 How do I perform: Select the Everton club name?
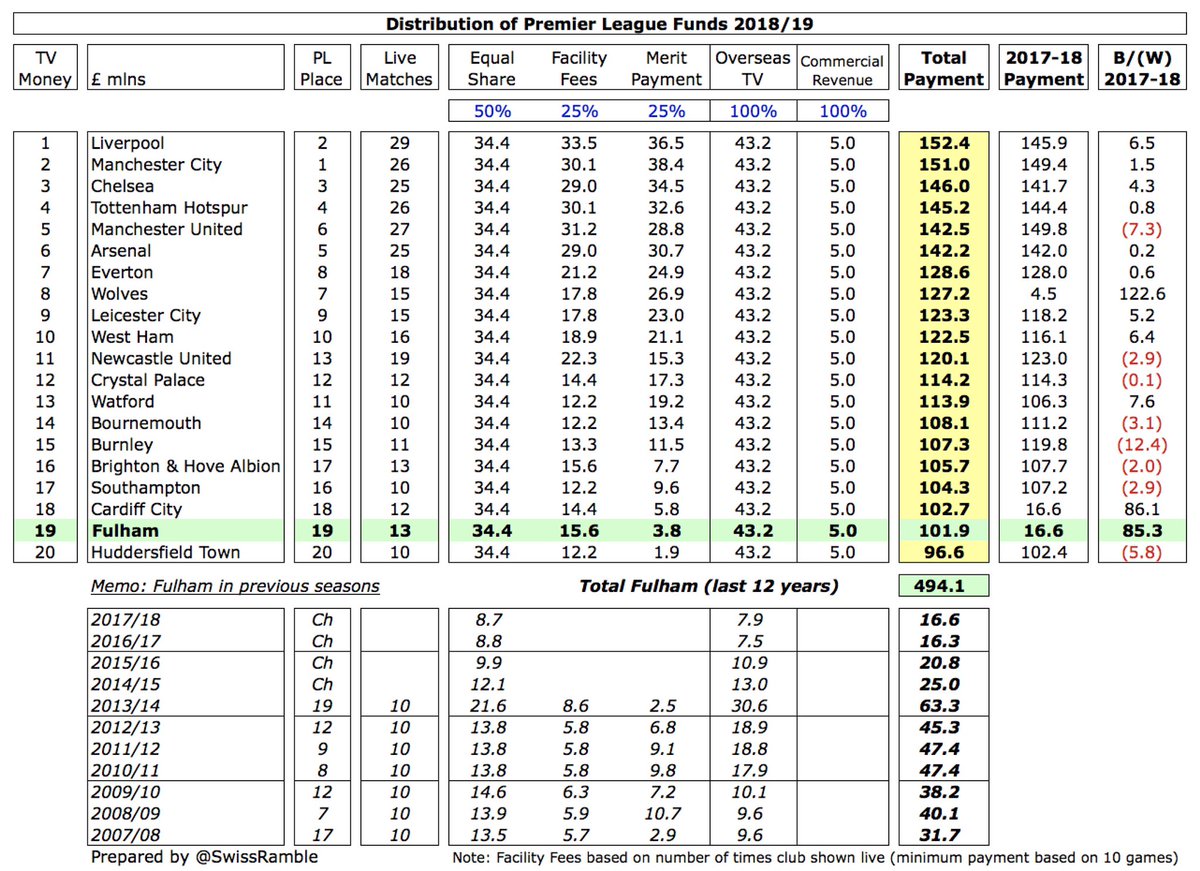click(x=121, y=272)
